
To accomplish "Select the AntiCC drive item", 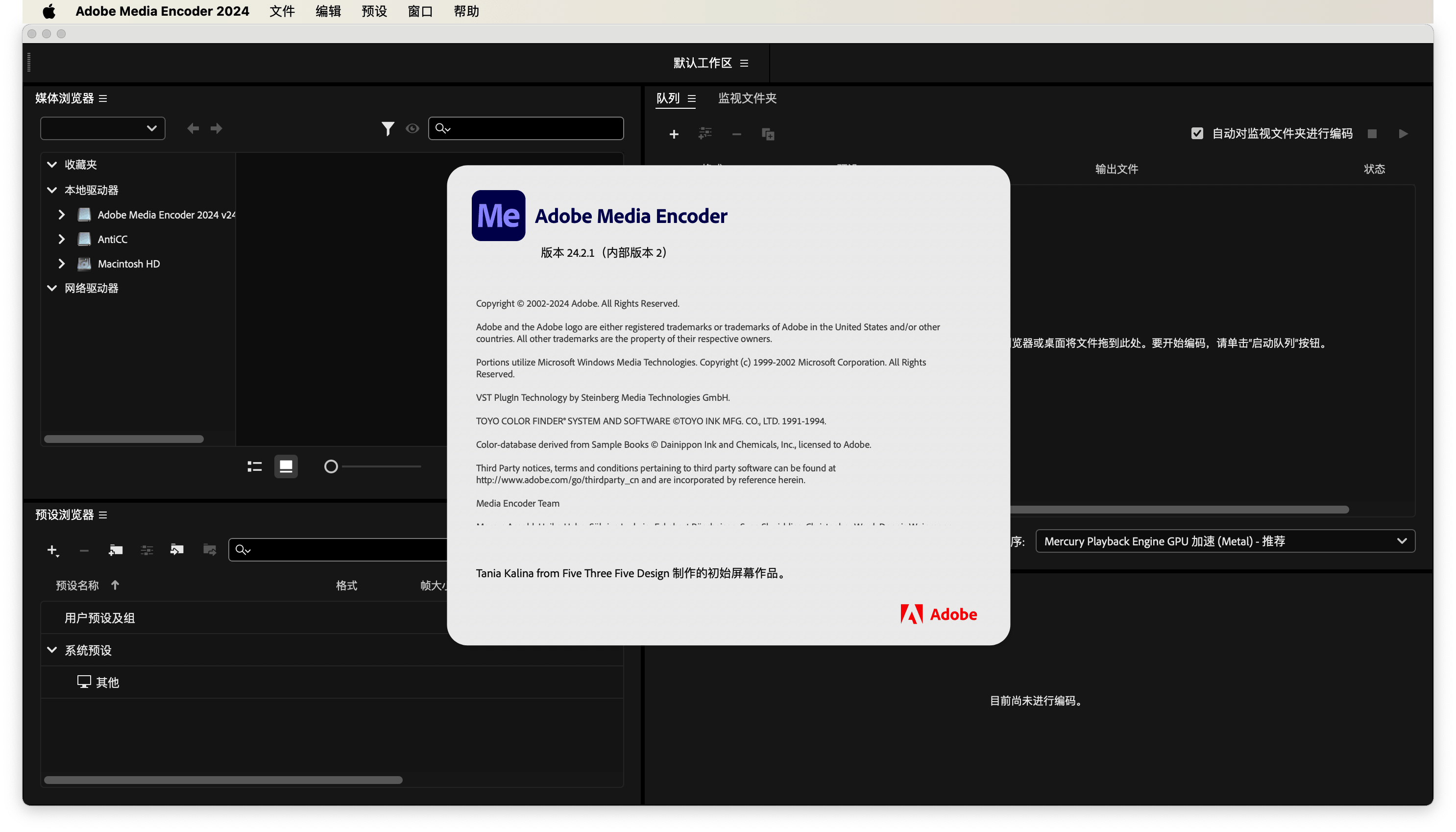I will click(x=113, y=240).
